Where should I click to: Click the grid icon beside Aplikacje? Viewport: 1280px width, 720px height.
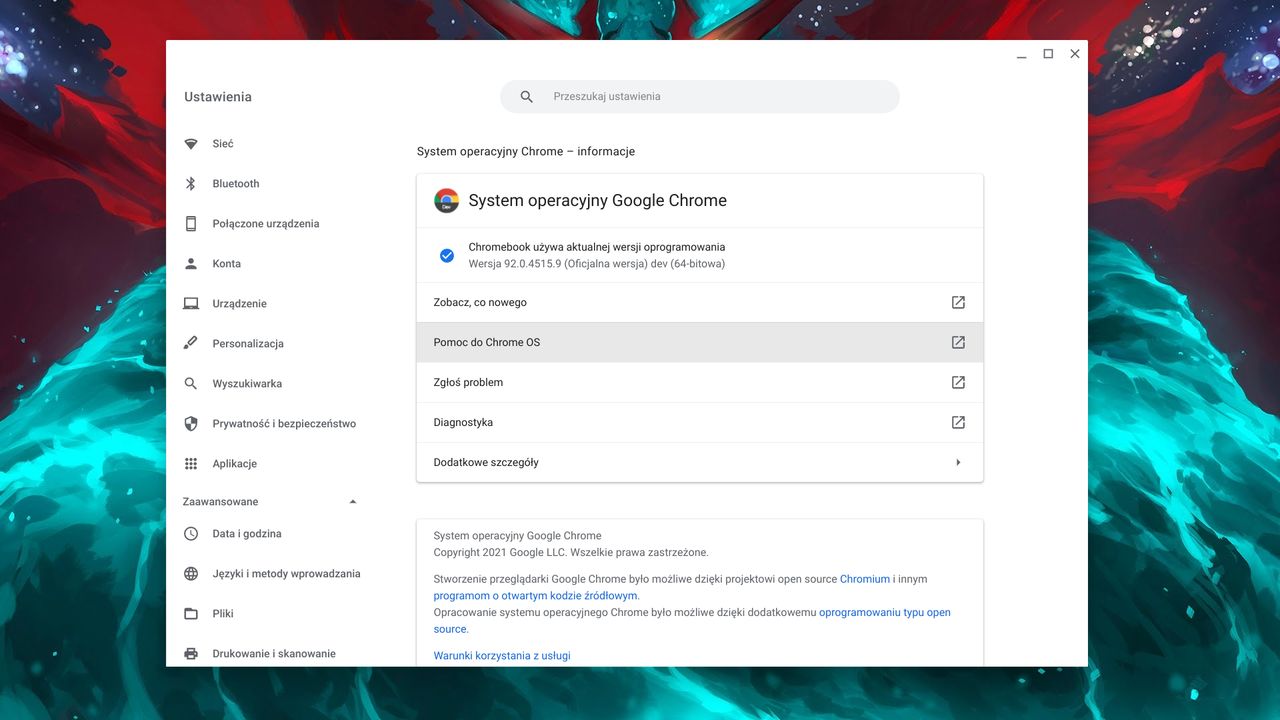click(x=191, y=464)
